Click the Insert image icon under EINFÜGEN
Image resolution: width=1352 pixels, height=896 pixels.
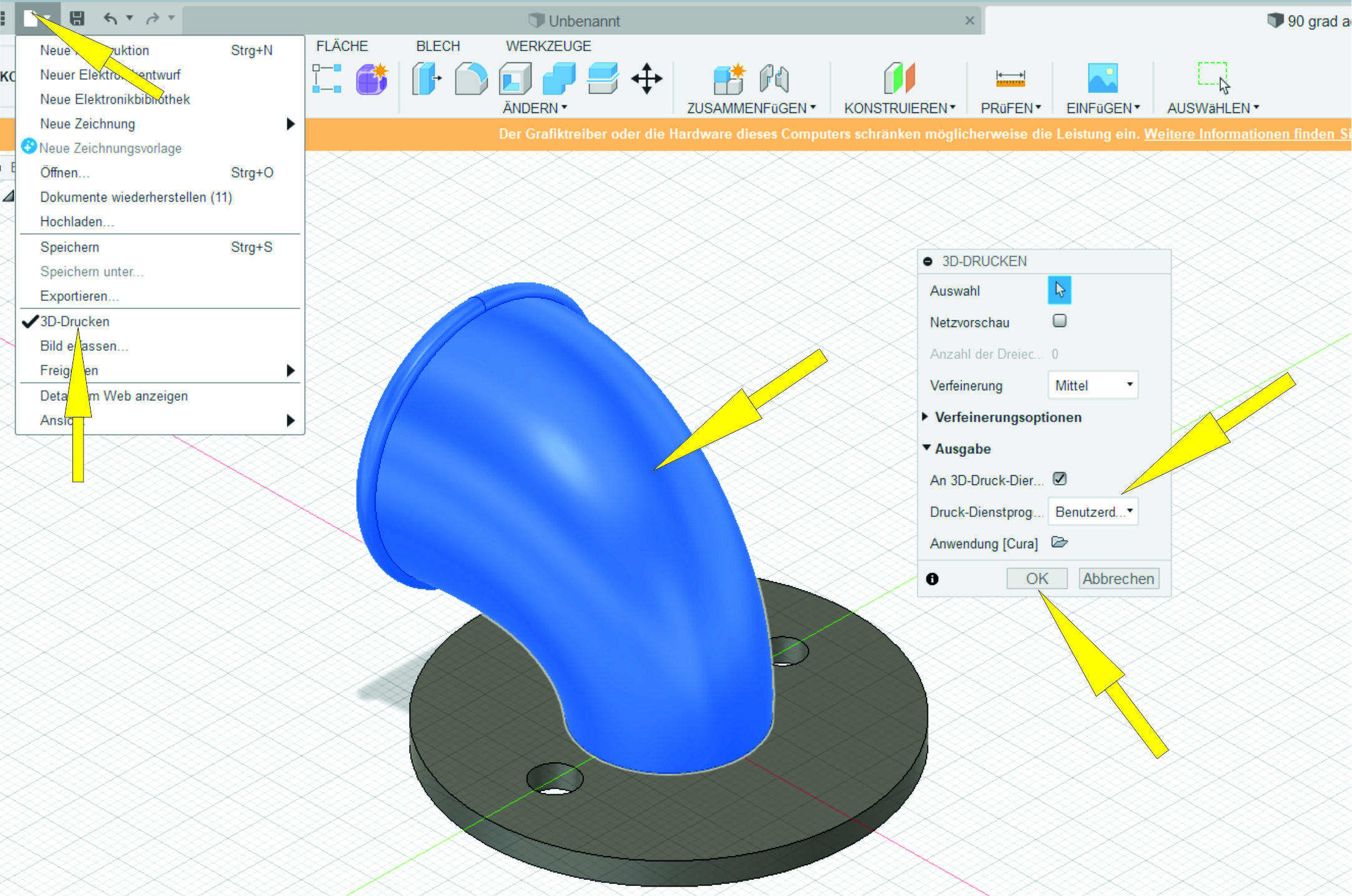[x=1102, y=79]
